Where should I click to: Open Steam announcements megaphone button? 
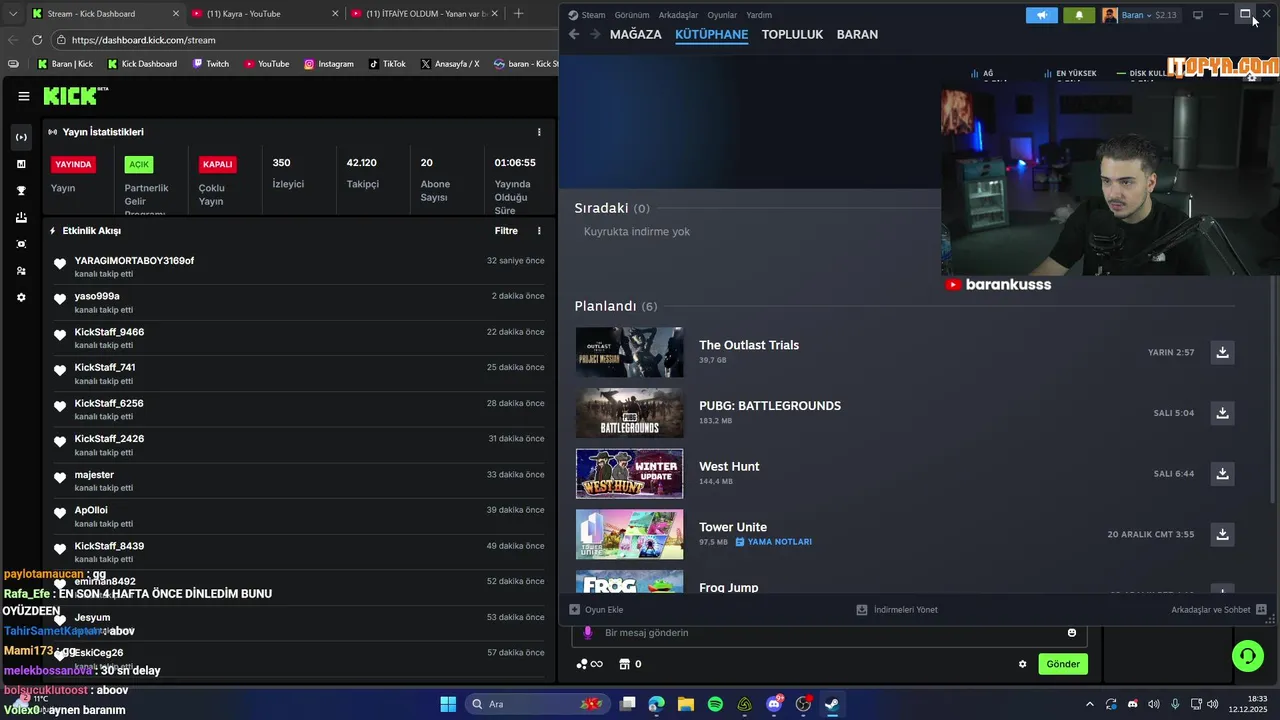point(1042,15)
